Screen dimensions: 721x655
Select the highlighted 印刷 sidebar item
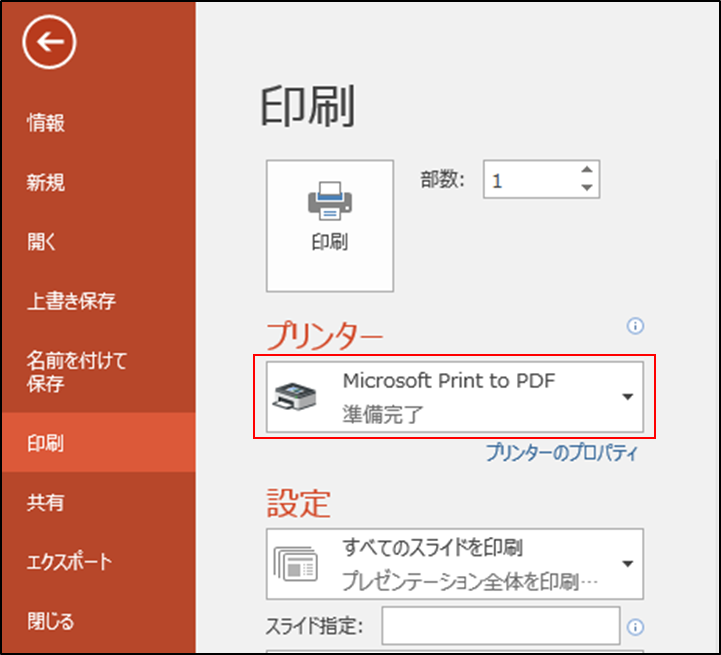[x=98, y=442]
